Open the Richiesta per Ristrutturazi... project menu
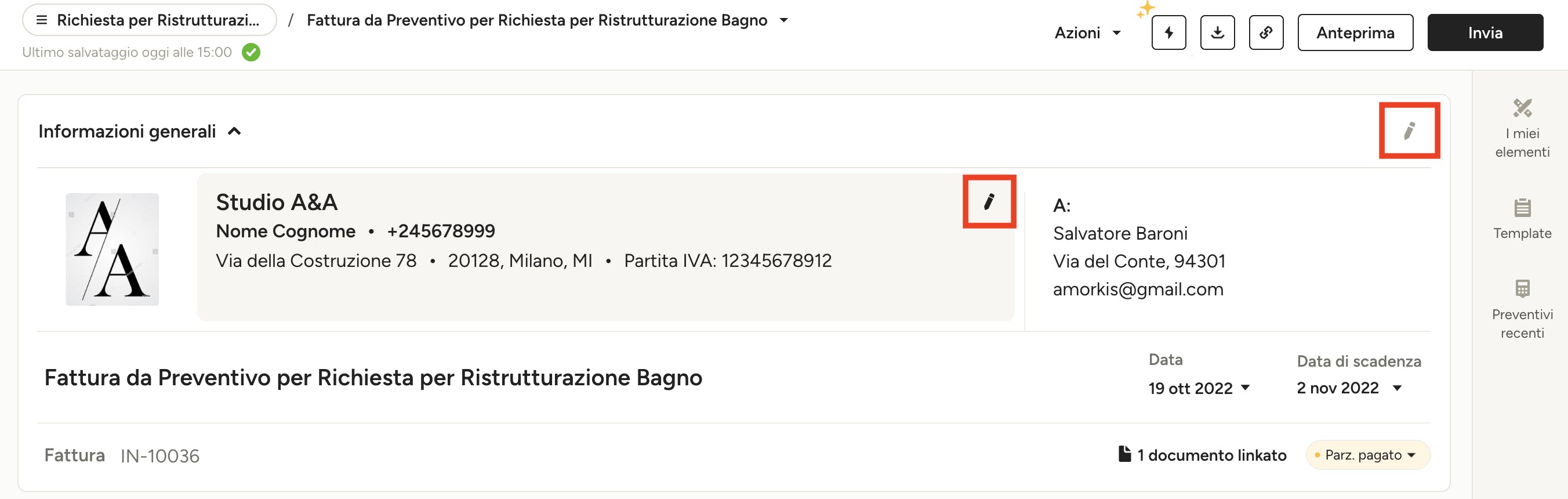This screenshot has height=499, width=1568. point(149,20)
